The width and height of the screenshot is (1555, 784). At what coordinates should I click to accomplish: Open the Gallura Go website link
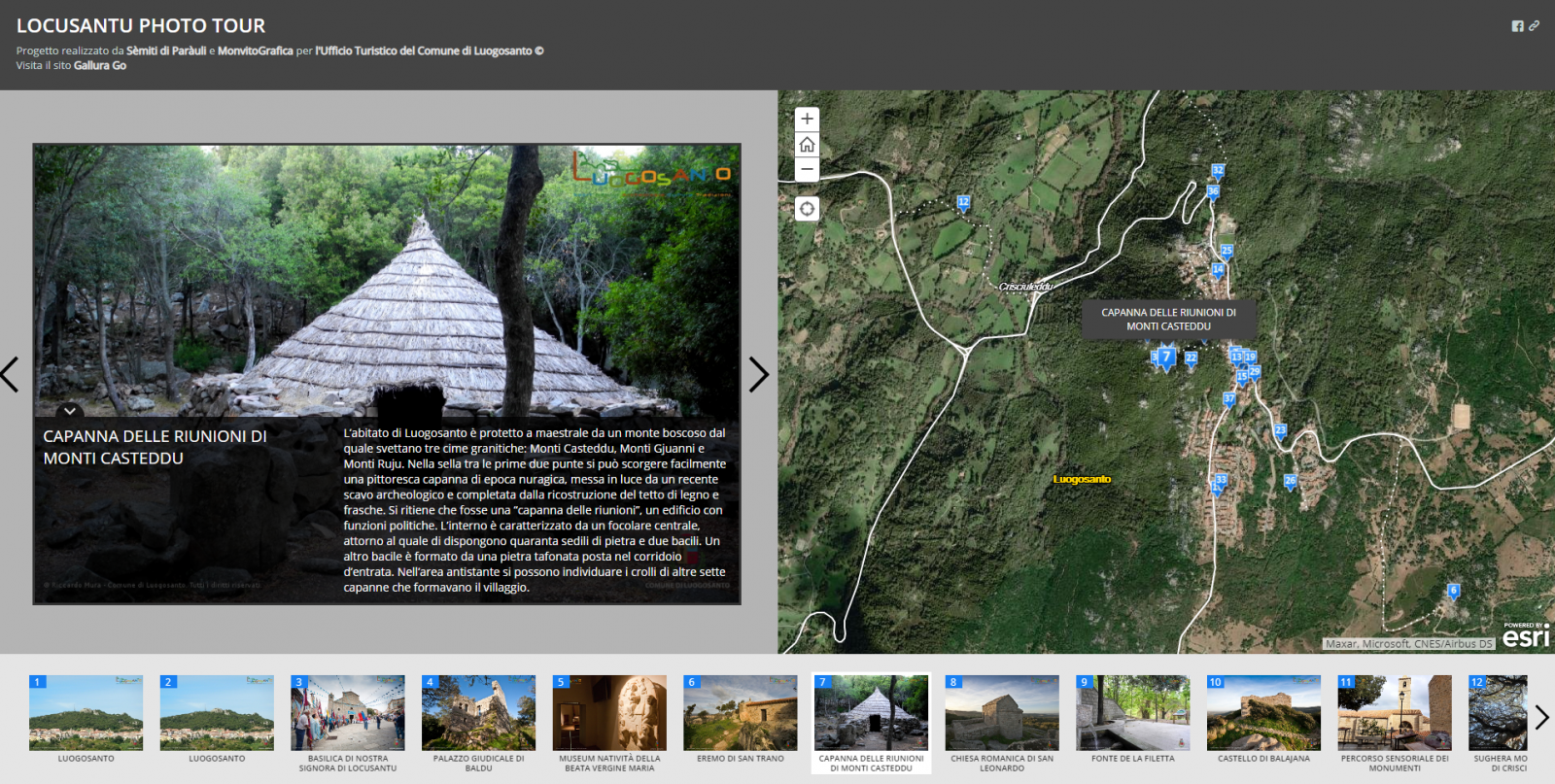point(100,66)
